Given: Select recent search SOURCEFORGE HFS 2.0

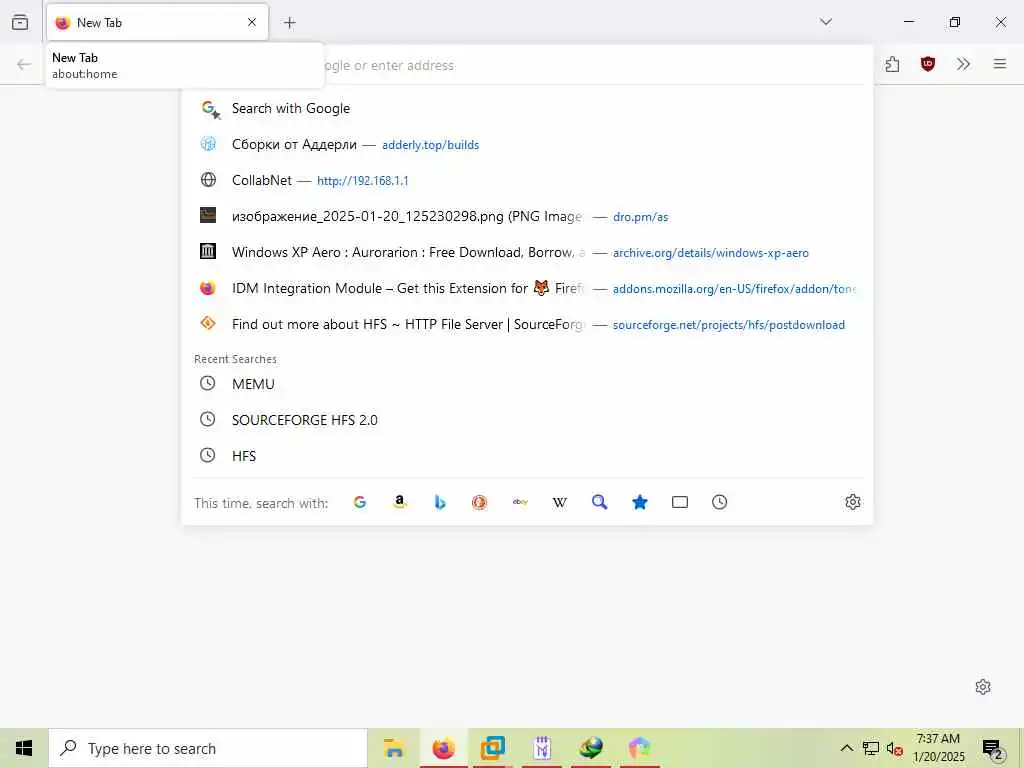Looking at the screenshot, I should point(527,420).
